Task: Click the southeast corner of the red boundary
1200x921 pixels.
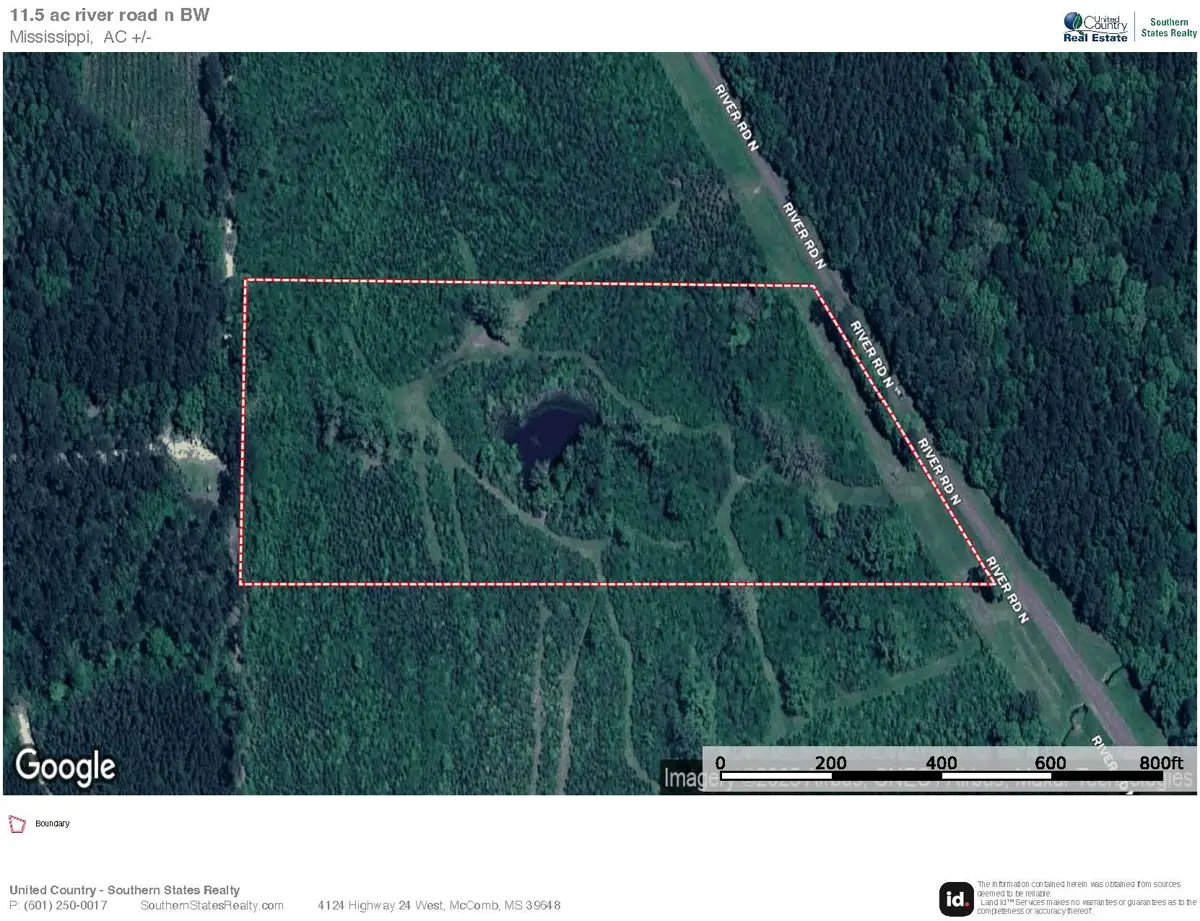Action: point(993,582)
